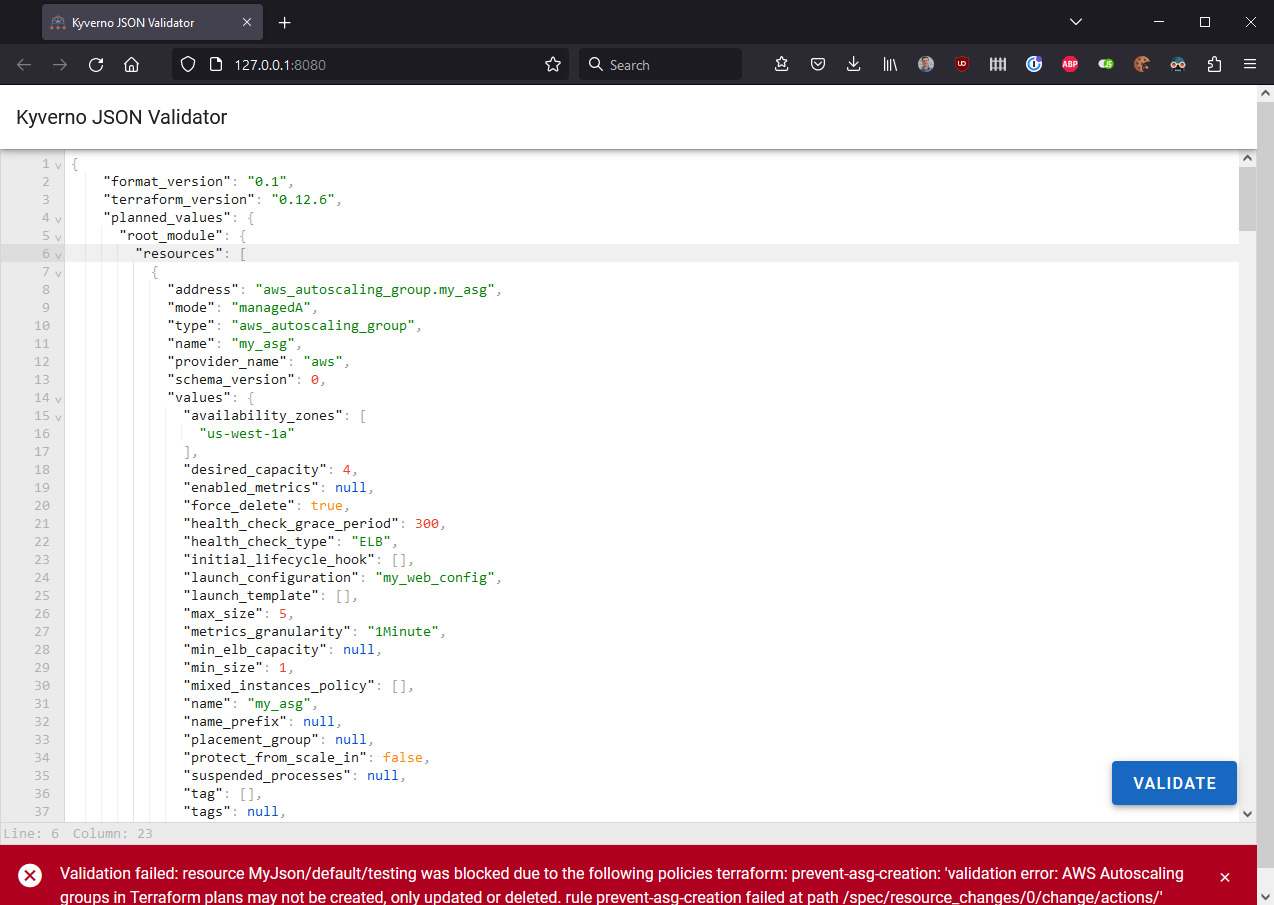Open the uBlock Origin extension icon
1274x905 pixels.
(962, 64)
